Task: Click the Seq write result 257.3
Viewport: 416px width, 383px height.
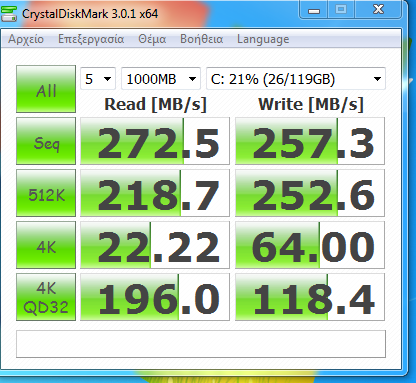Action: point(310,141)
